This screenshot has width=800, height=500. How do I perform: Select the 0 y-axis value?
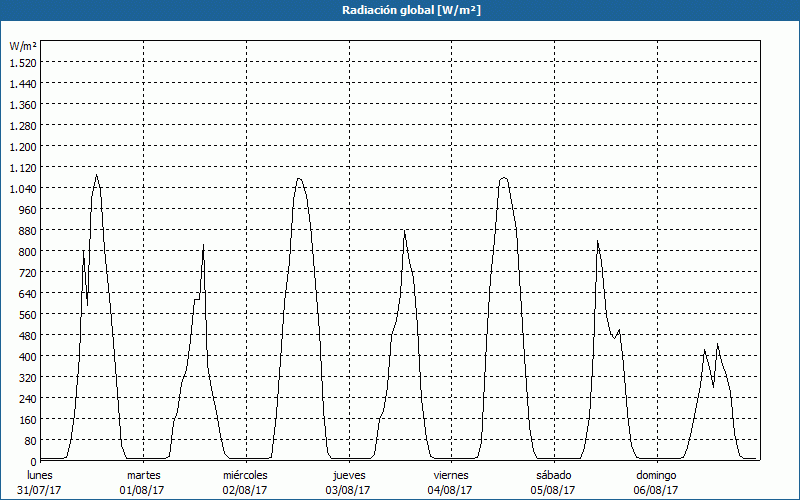pos(34,462)
